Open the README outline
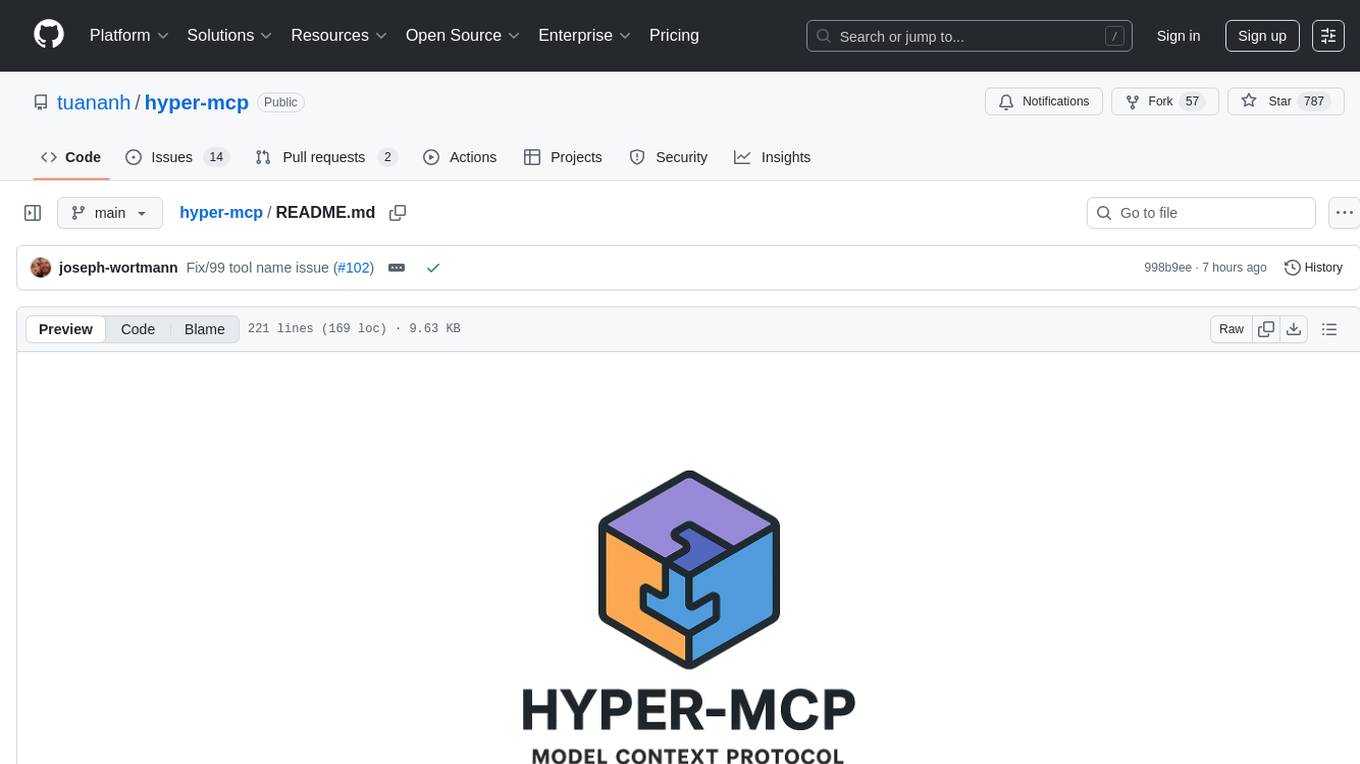The image size is (1360, 764). (x=1329, y=329)
